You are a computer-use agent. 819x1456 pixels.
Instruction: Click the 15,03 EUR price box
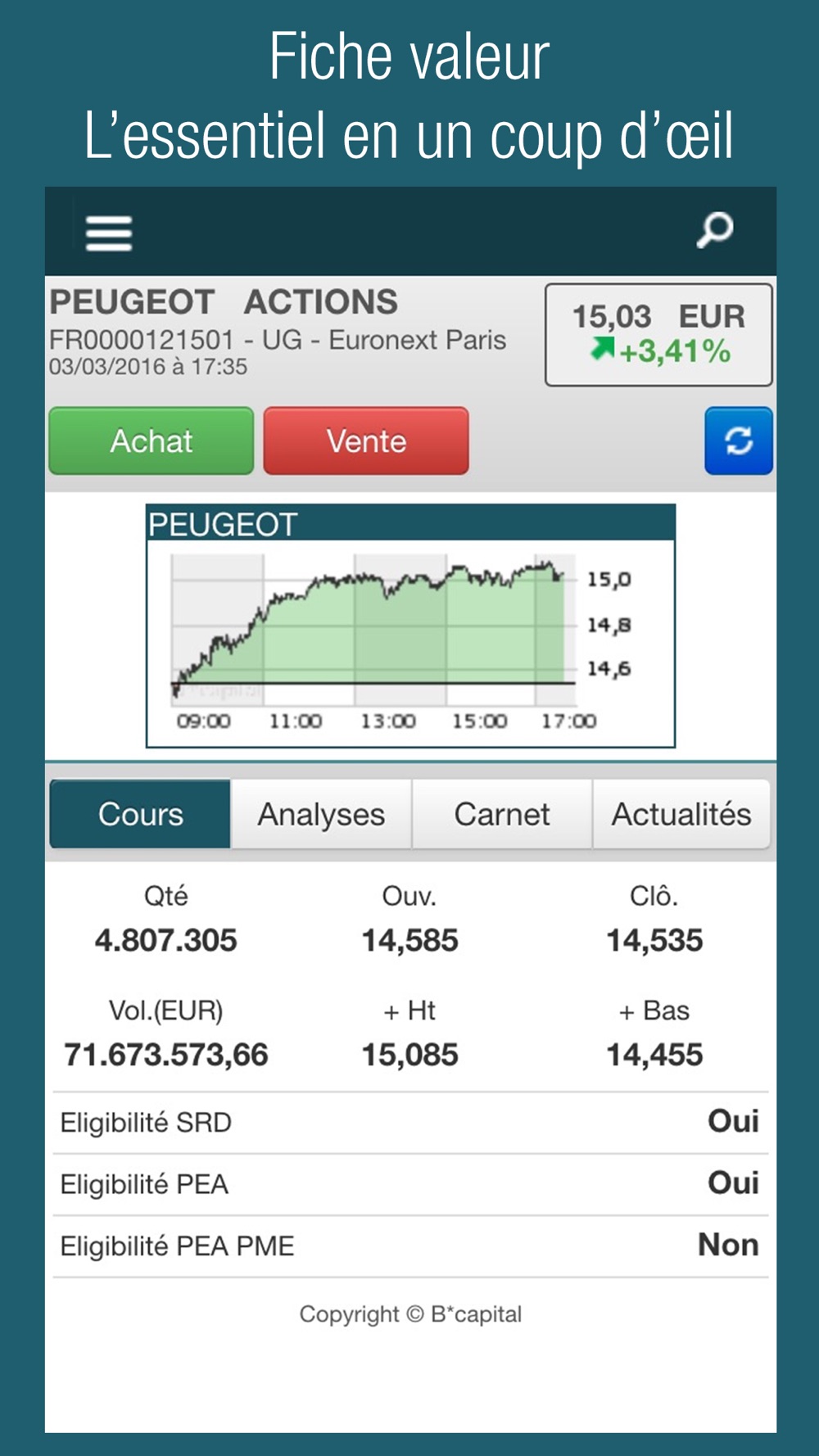(658, 334)
